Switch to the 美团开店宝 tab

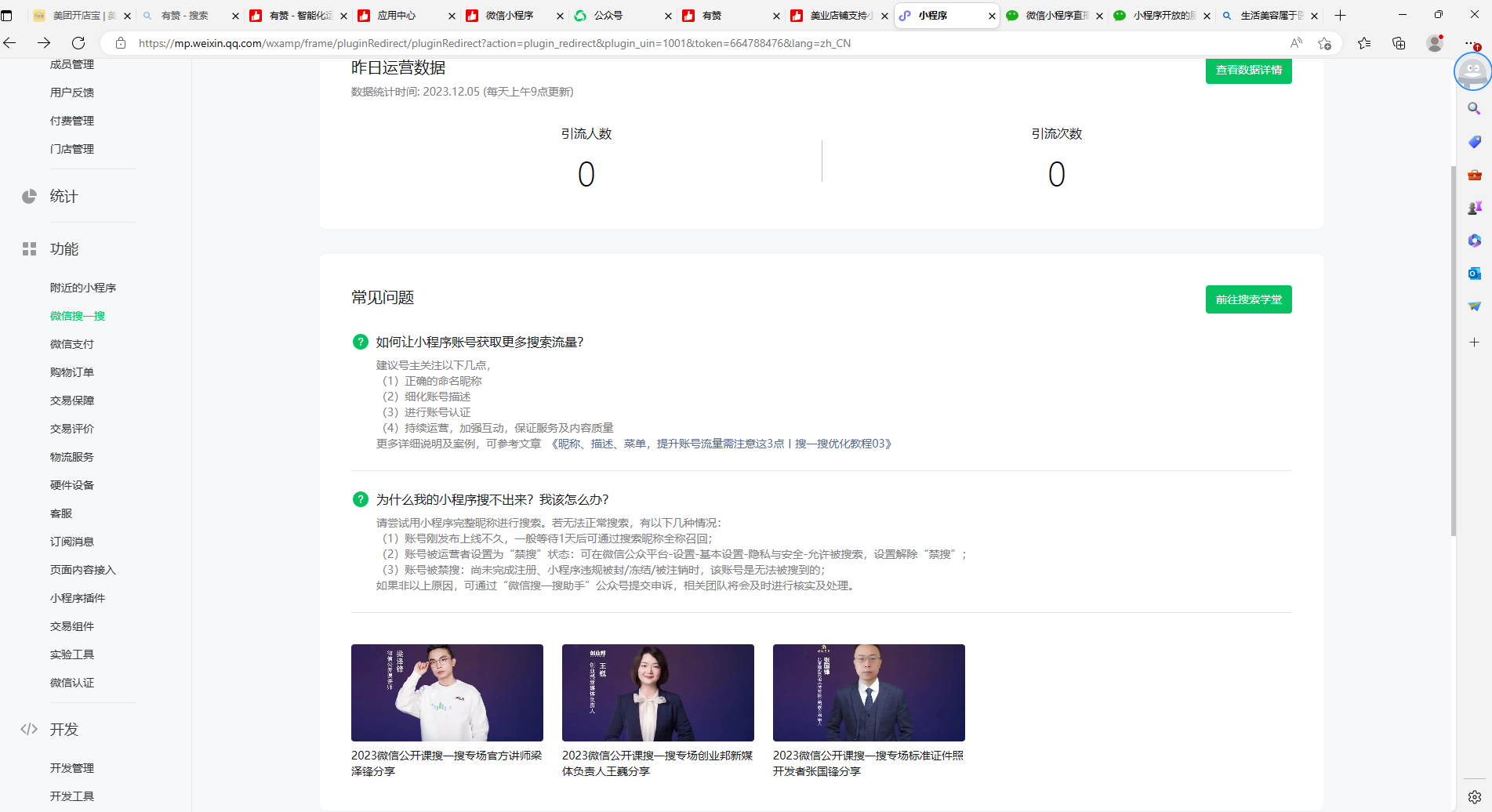coord(81,16)
